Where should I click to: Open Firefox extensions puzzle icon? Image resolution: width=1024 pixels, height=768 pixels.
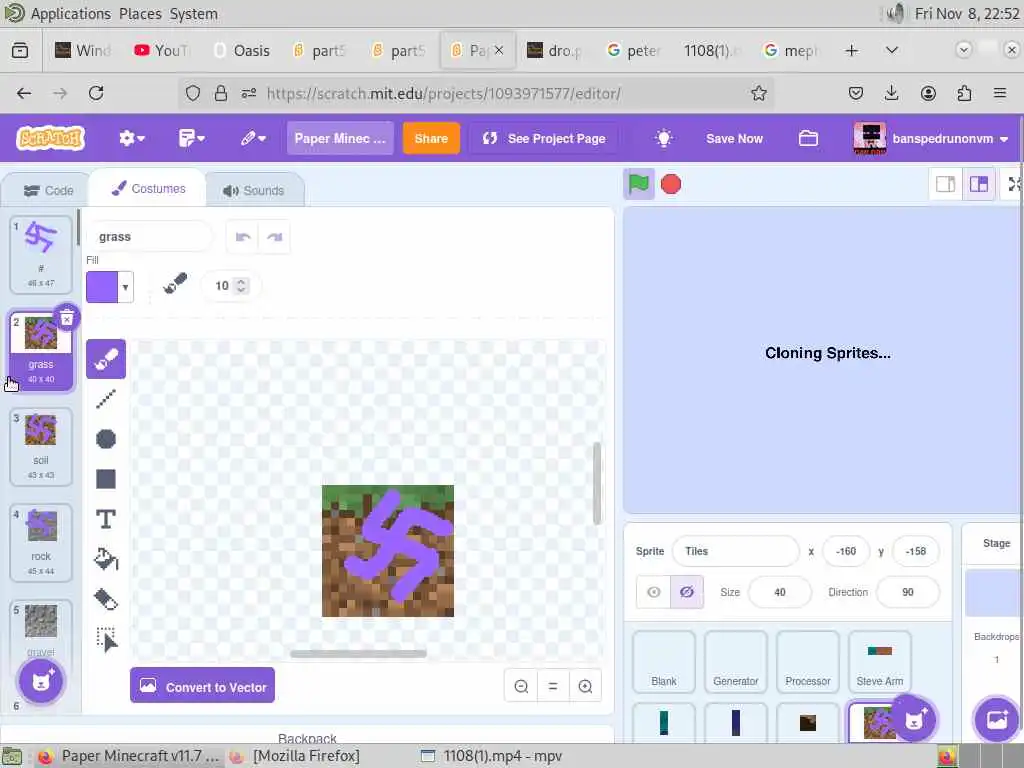pyautogui.click(x=964, y=93)
